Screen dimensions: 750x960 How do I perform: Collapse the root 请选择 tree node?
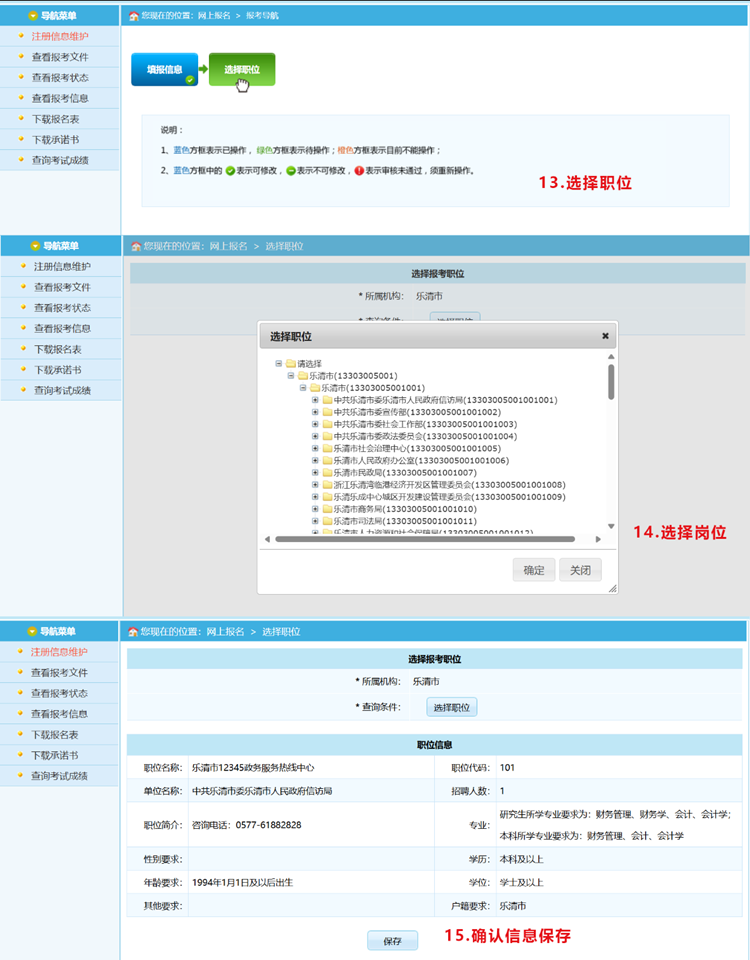(279, 364)
